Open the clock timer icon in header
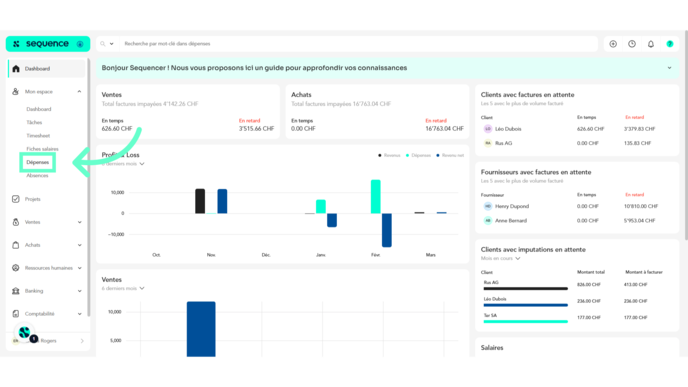Screen dimensions: 688x387 click(x=632, y=44)
